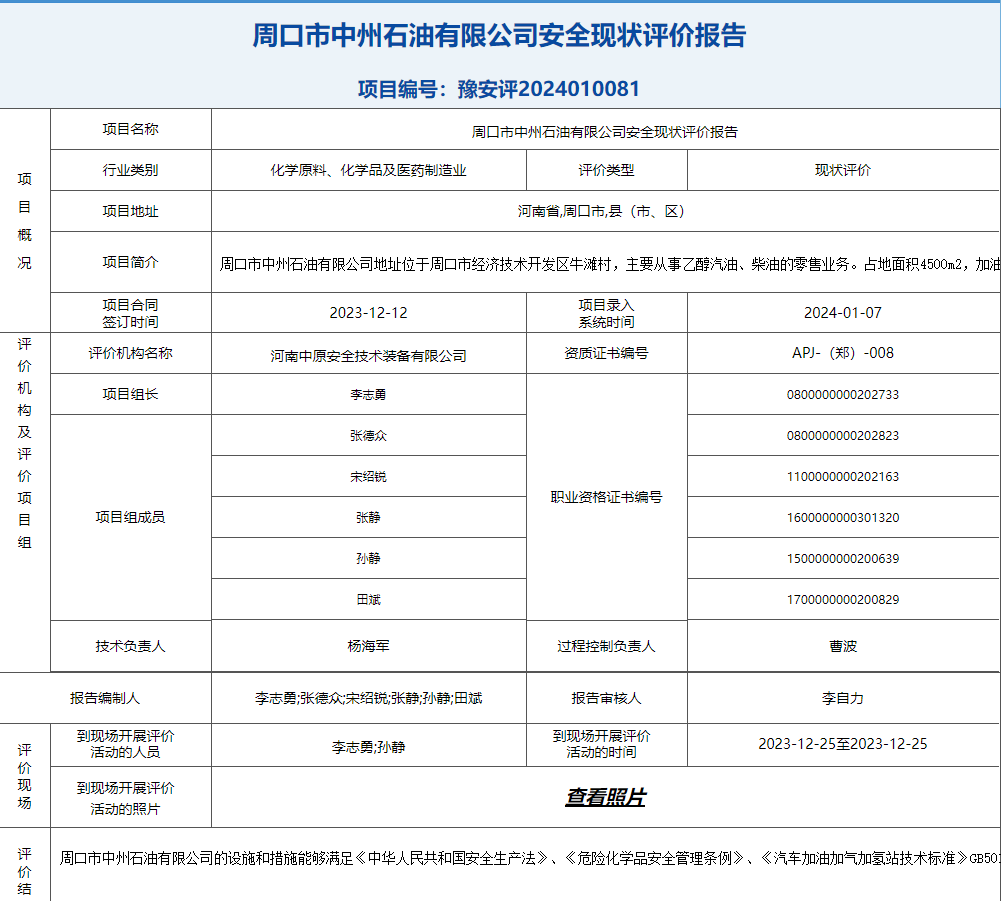This screenshot has height=901, width=1001.
Task: Select certificate number 1700000000200829
Action: point(843,600)
